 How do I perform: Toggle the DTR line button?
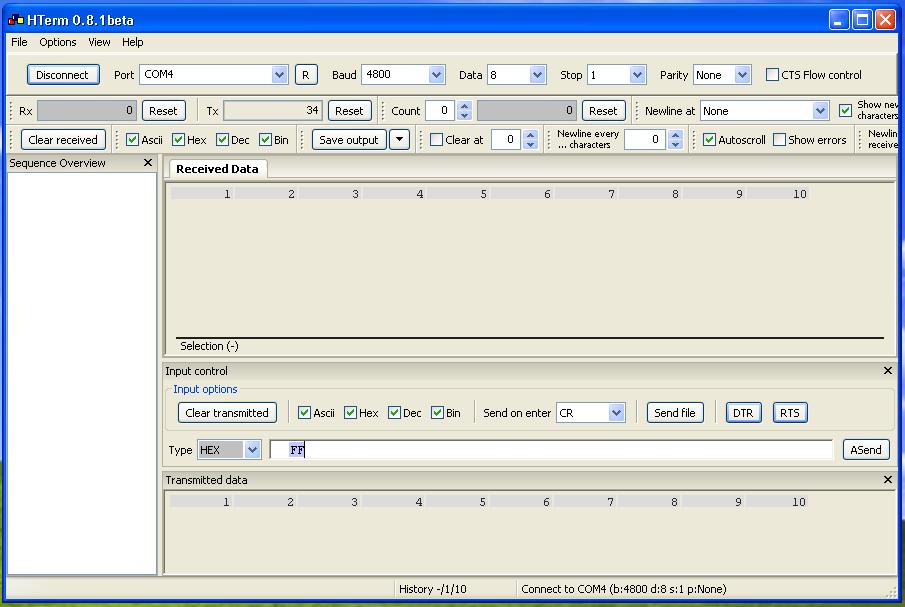click(743, 413)
